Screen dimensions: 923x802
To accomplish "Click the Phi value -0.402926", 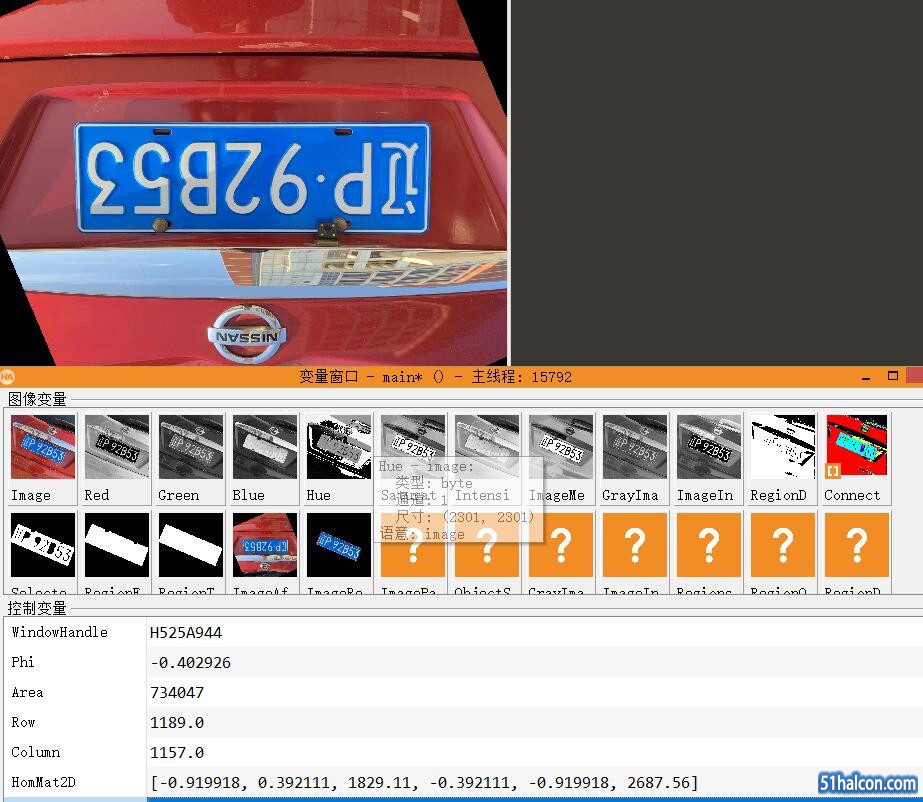I will pos(191,663).
